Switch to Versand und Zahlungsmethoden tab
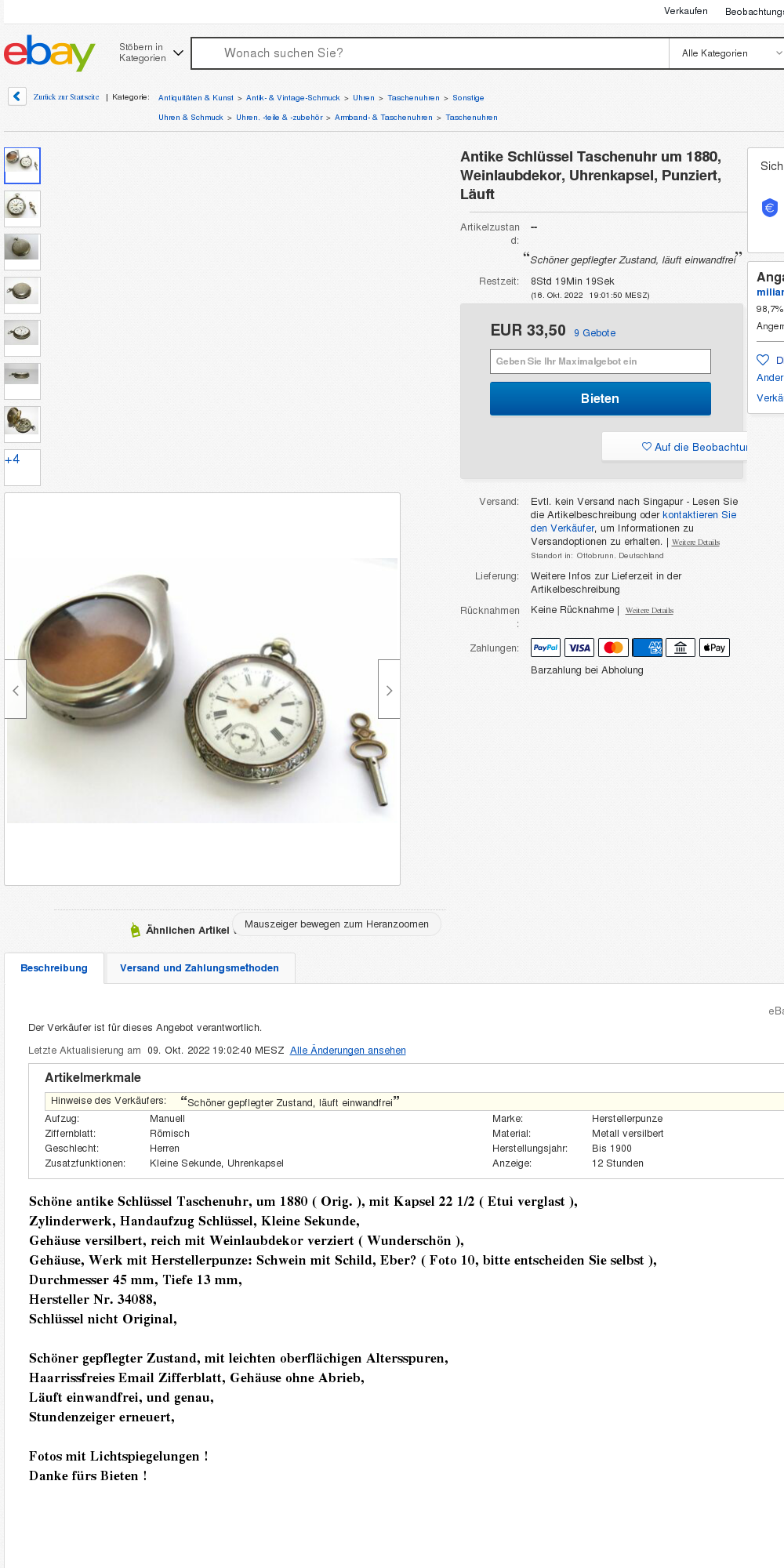 [200, 967]
